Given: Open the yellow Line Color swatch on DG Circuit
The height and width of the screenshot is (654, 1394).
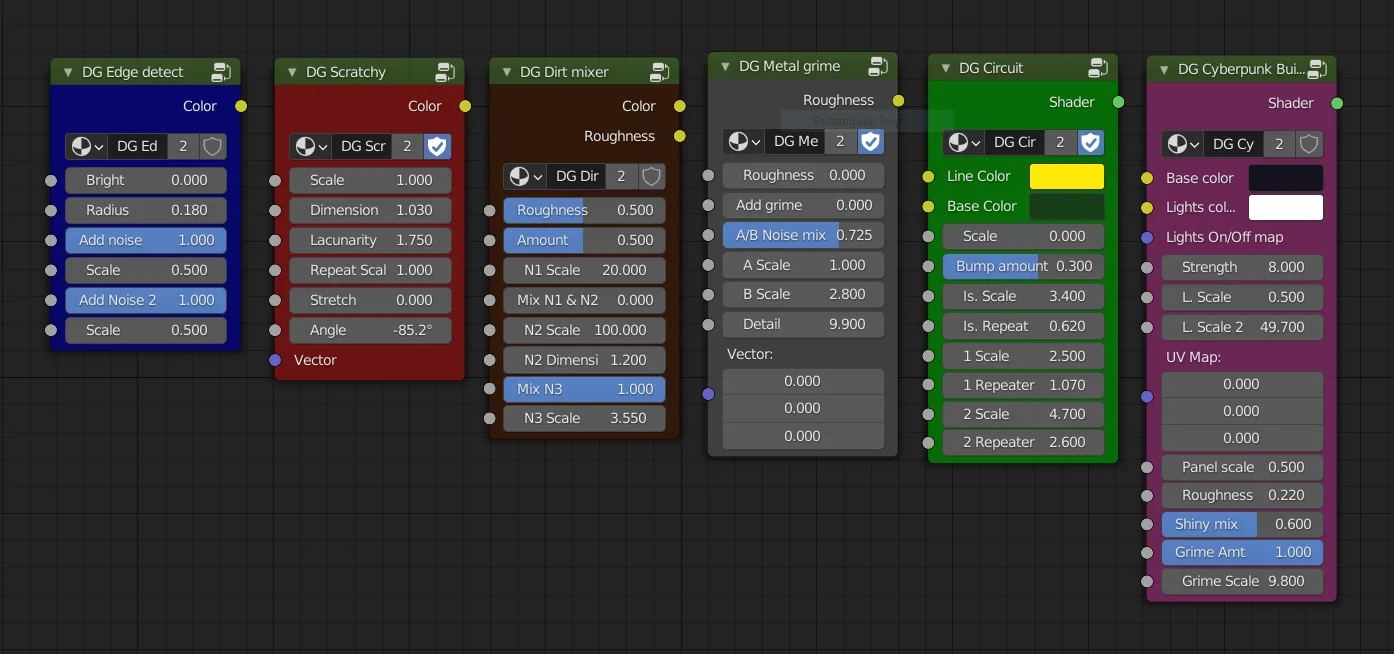Looking at the screenshot, I should click(1066, 175).
